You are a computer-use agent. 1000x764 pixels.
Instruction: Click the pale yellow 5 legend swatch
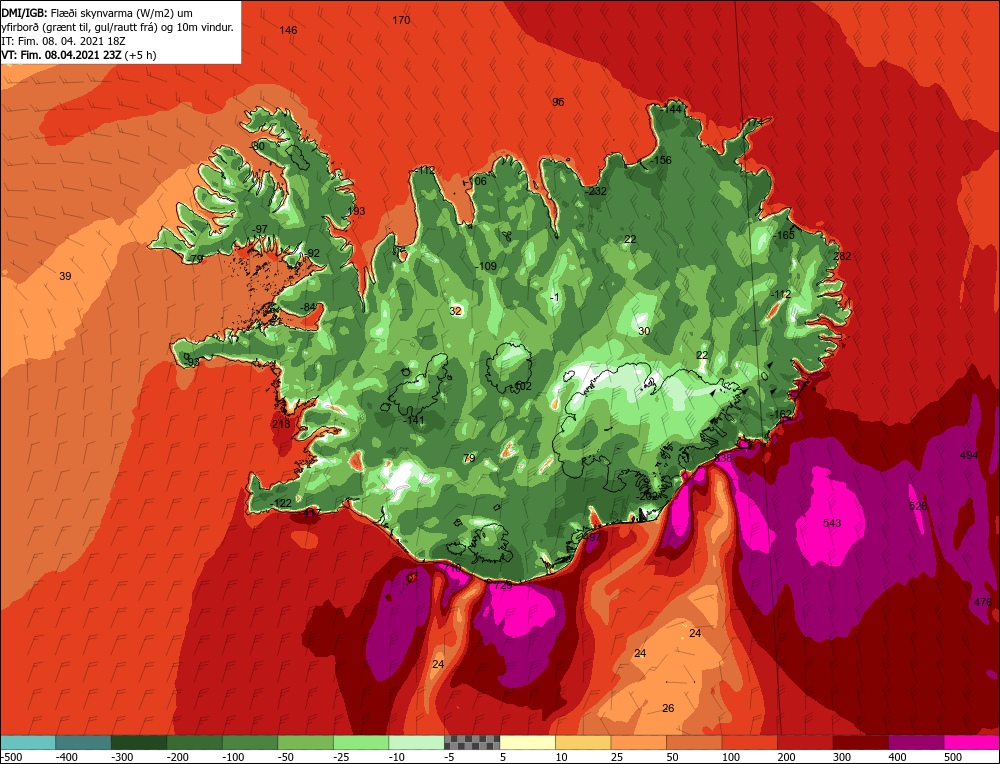527,742
